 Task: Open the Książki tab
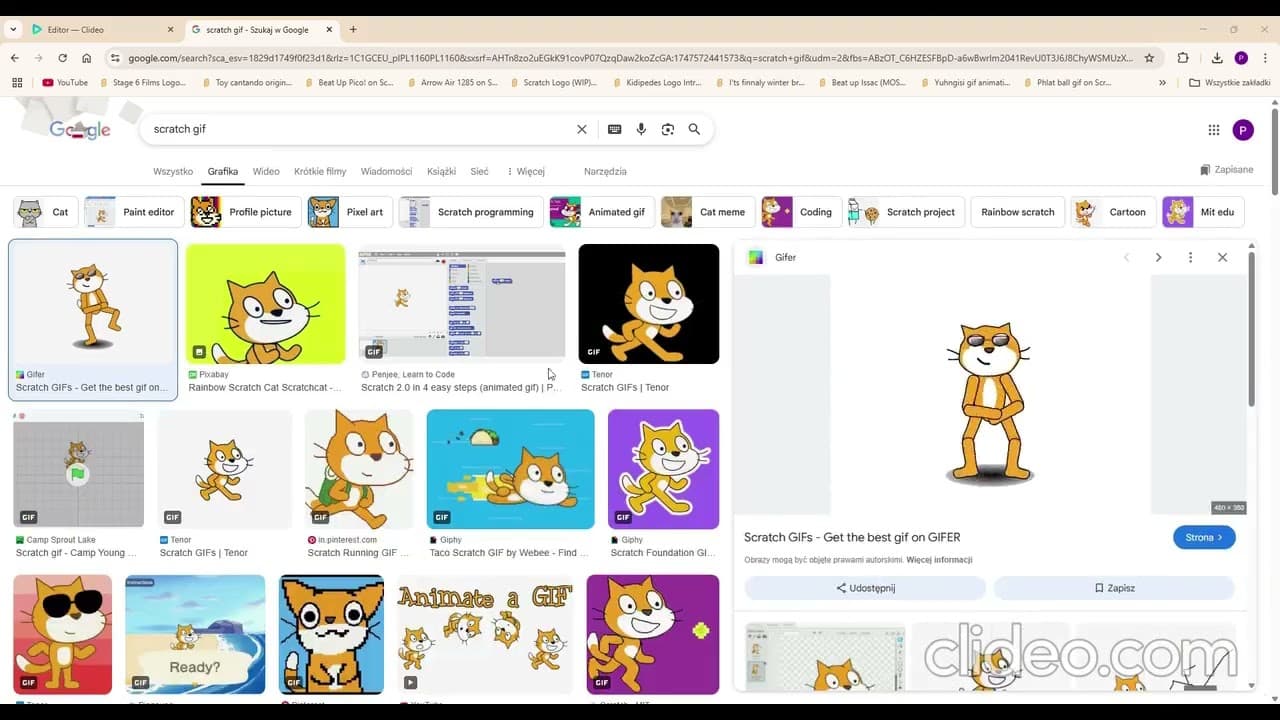[x=441, y=171]
